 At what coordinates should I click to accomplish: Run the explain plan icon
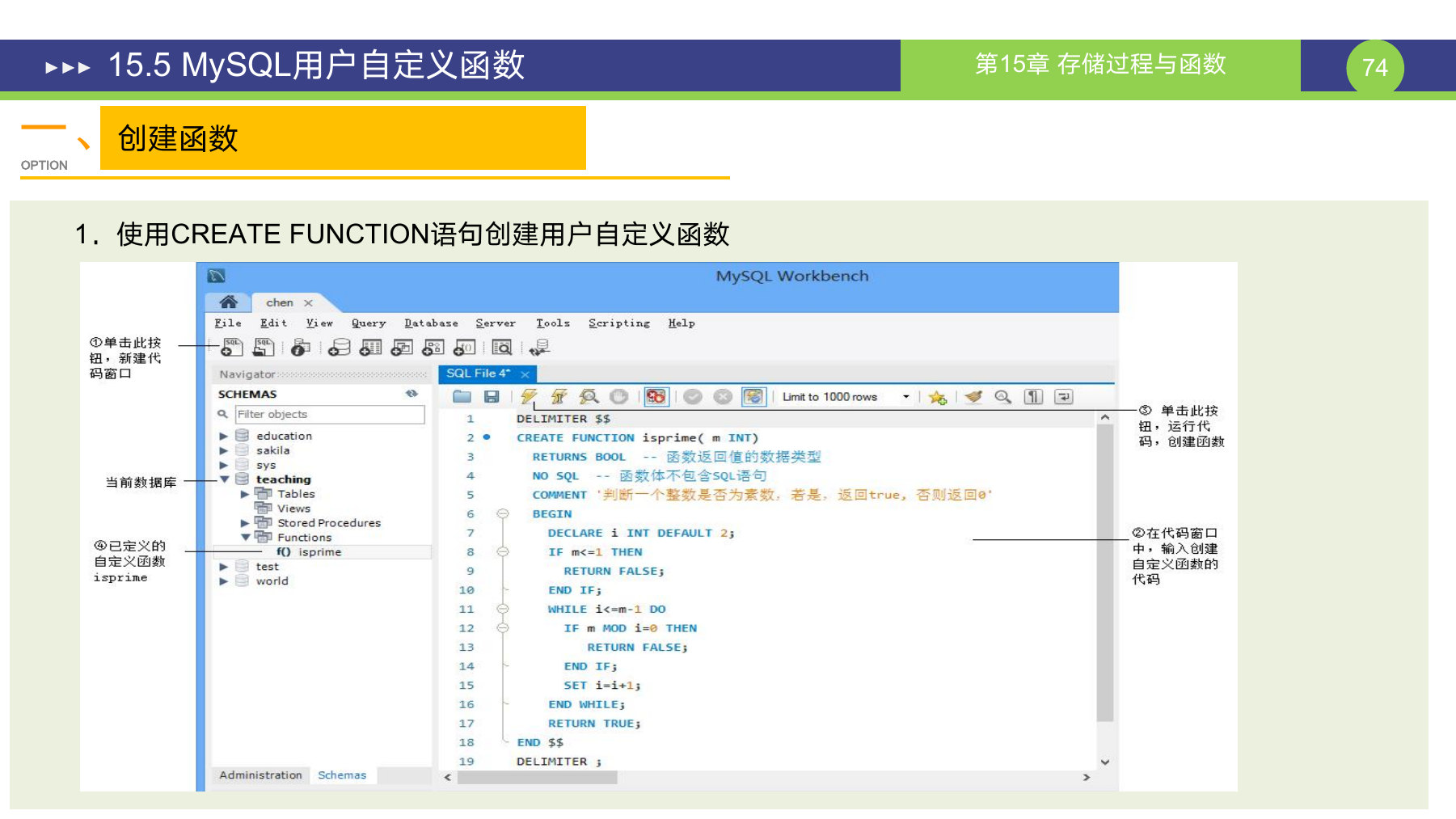pos(589,396)
